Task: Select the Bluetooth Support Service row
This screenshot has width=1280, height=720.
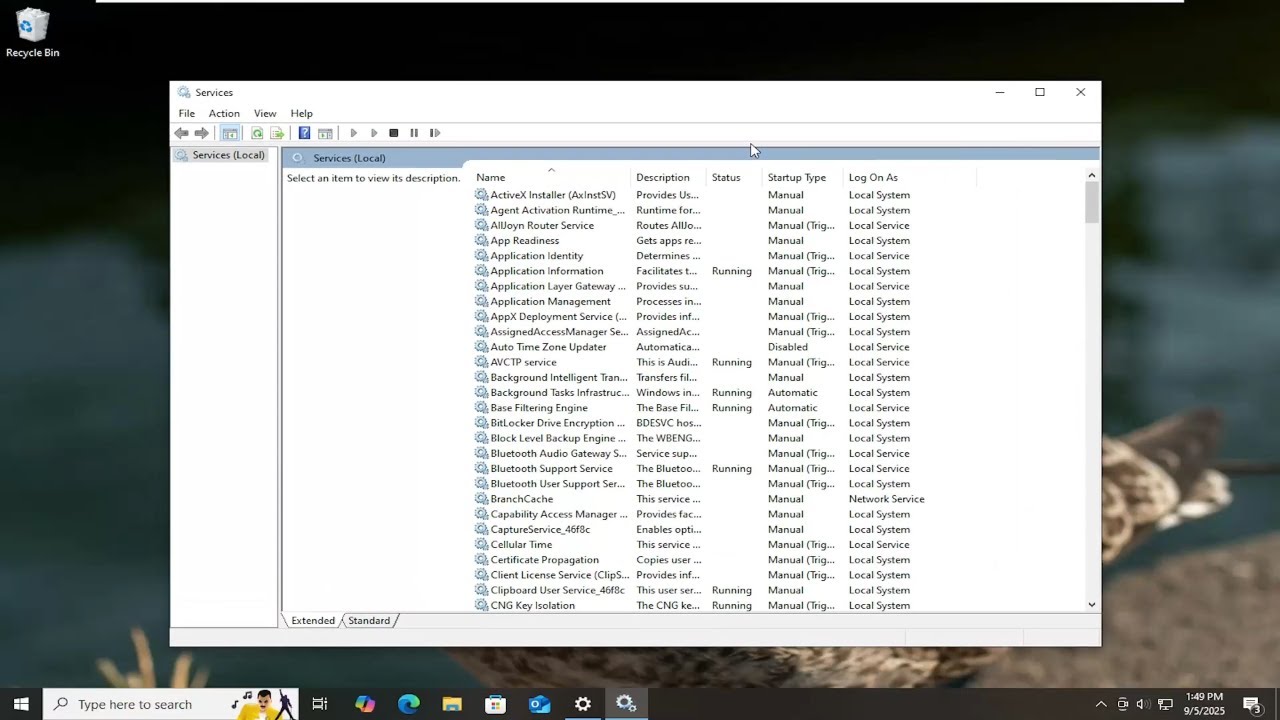Action: pyautogui.click(x=699, y=469)
